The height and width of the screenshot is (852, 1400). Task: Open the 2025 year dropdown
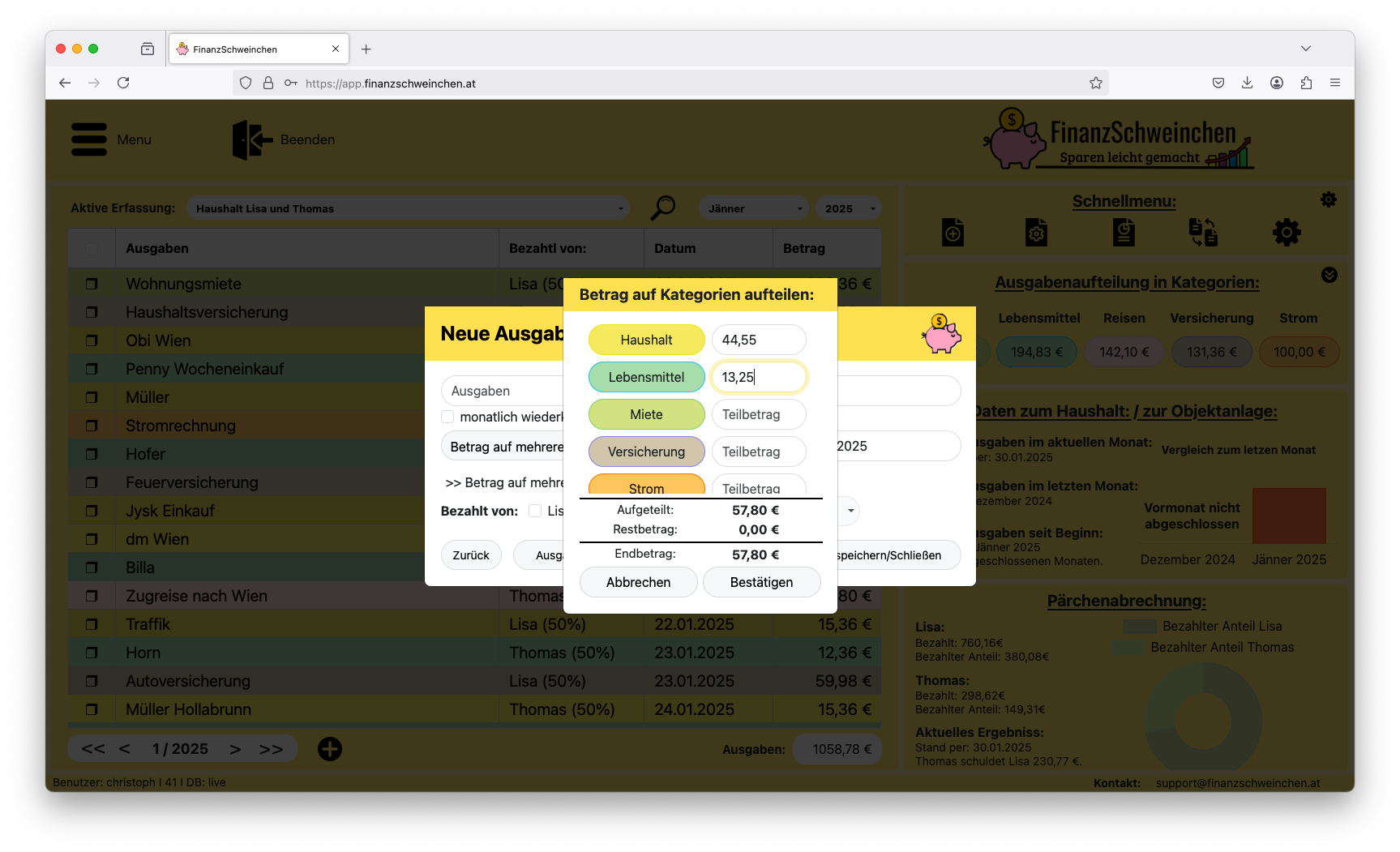[x=848, y=208]
